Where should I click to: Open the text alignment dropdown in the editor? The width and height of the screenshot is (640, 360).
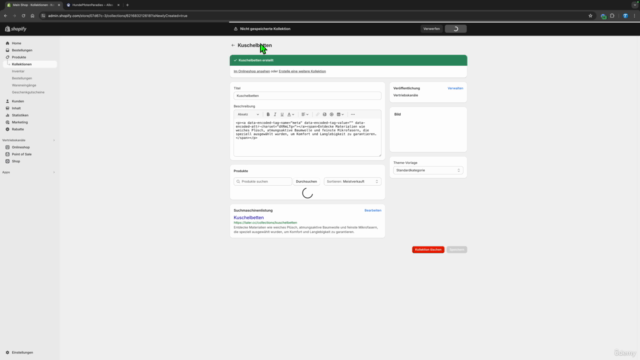(305, 114)
